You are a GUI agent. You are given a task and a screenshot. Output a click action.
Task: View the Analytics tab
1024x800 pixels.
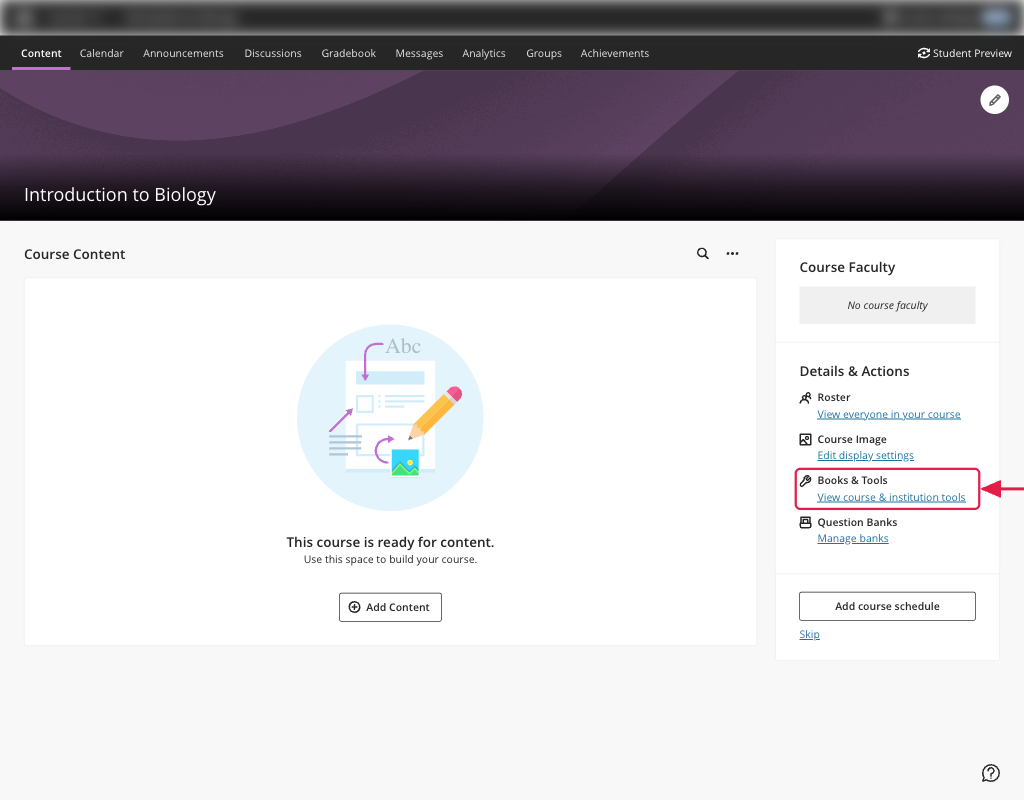click(483, 53)
